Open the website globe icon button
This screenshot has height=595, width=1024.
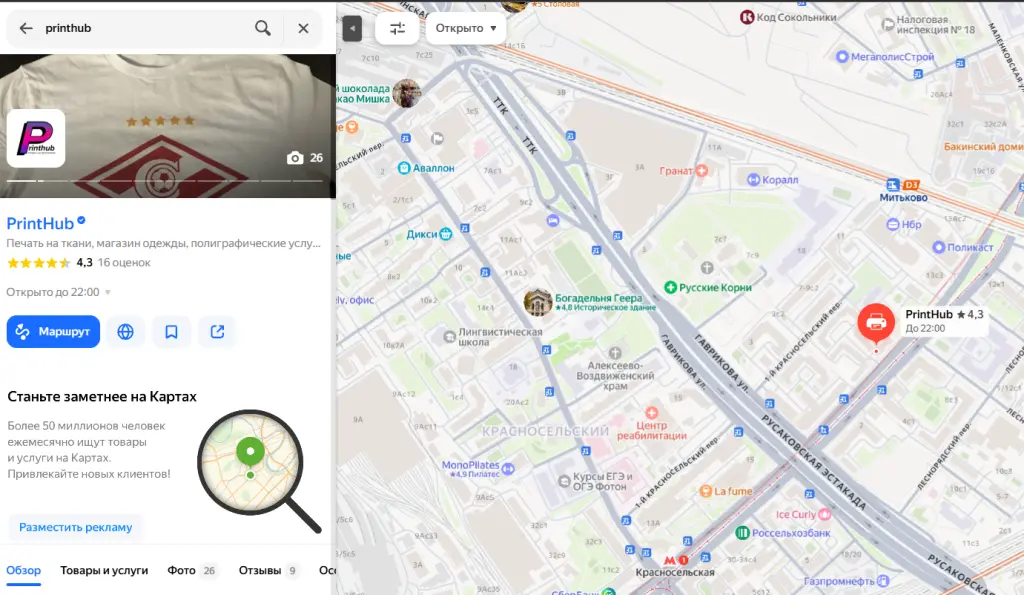coord(125,332)
